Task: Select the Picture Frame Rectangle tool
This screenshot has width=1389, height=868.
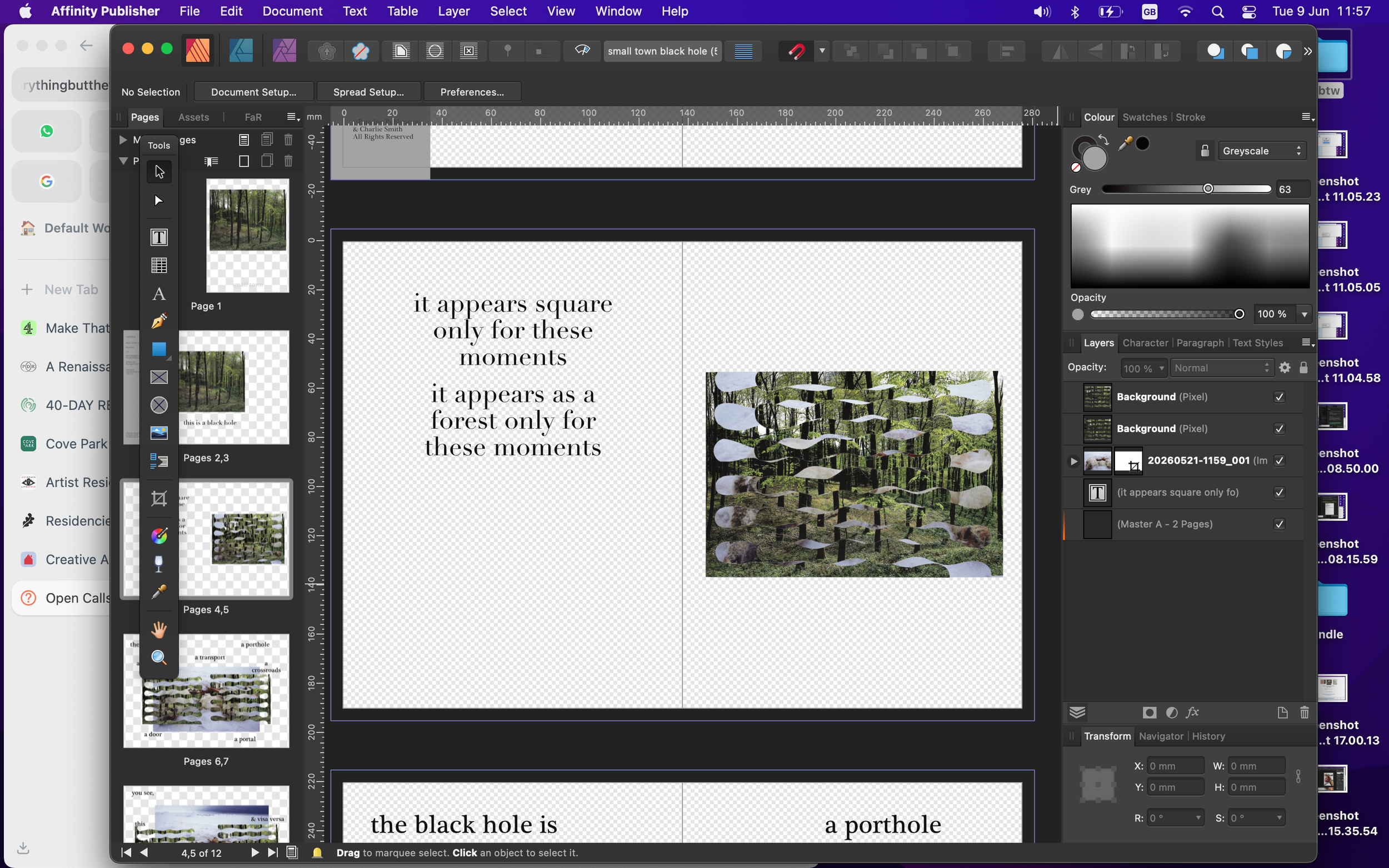Action: point(159,377)
